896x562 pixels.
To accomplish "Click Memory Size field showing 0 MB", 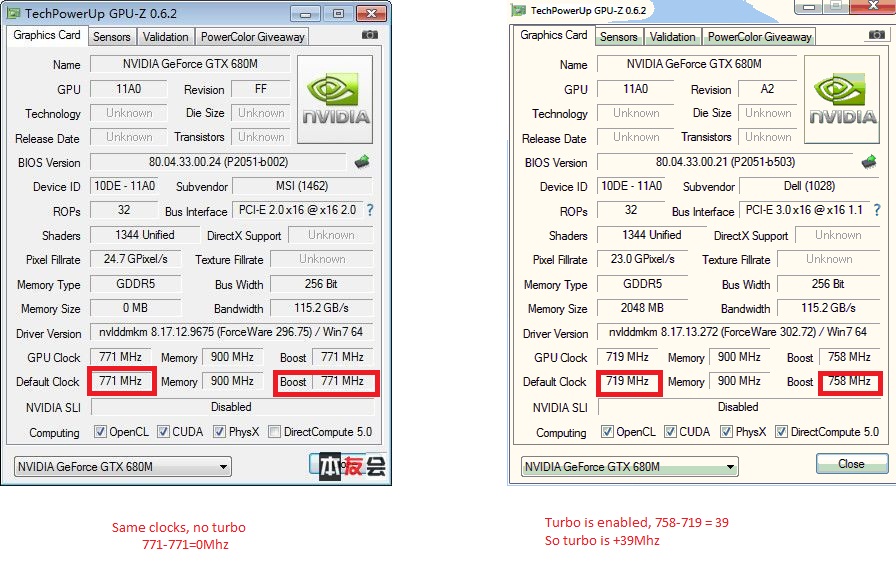I will pos(135,308).
